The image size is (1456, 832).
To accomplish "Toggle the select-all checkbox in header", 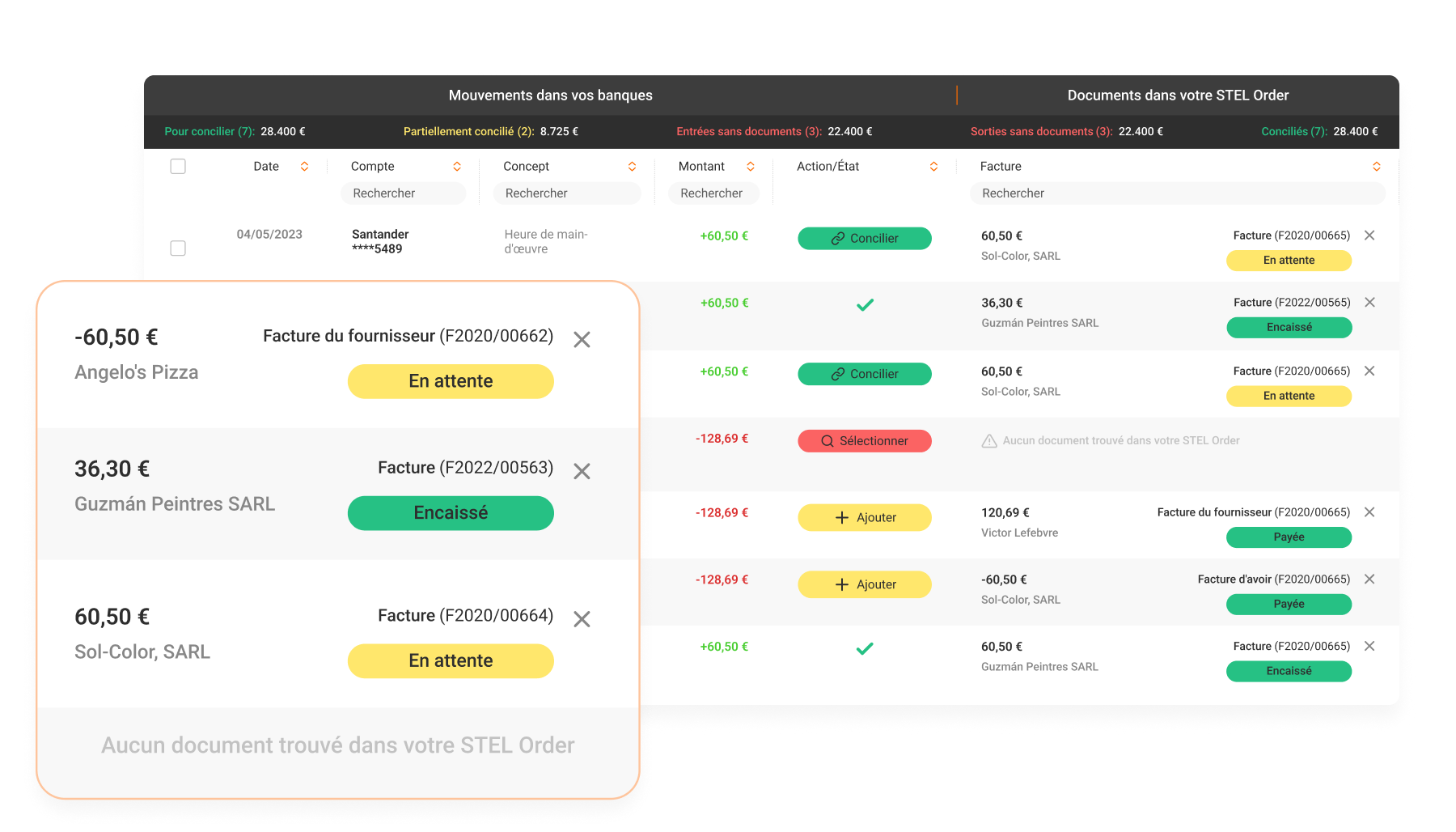I will (178, 167).
